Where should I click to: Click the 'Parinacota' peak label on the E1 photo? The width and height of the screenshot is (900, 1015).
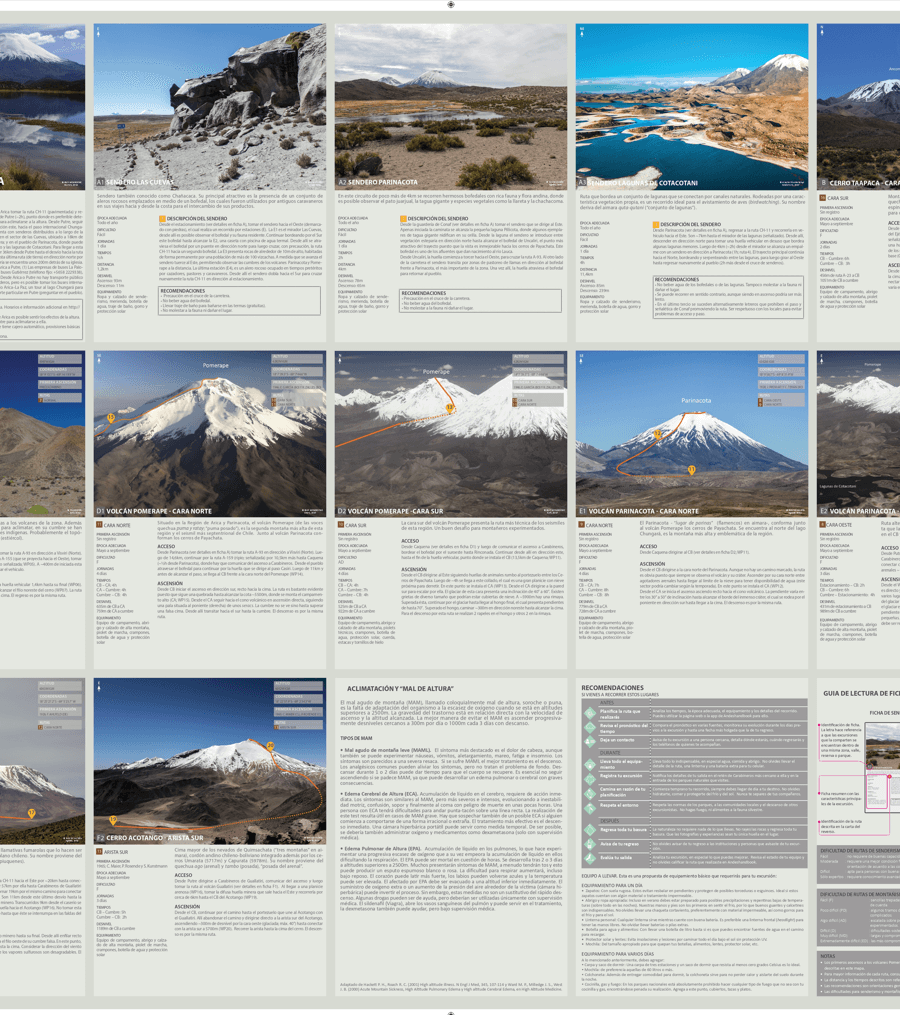click(x=696, y=401)
